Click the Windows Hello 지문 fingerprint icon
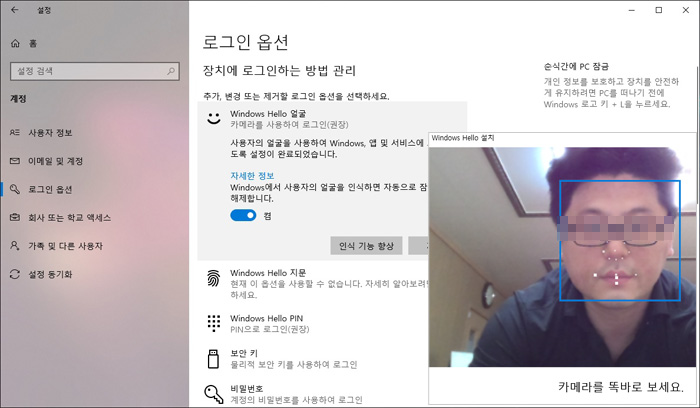This screenshot has width=700, height=408. (214, 278)
